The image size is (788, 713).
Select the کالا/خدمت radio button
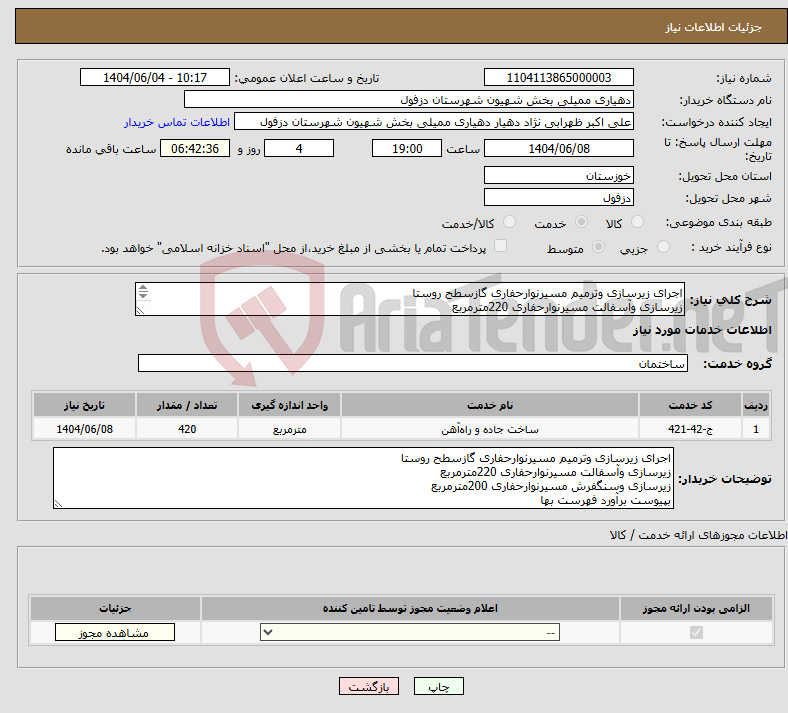coord(510,222)
